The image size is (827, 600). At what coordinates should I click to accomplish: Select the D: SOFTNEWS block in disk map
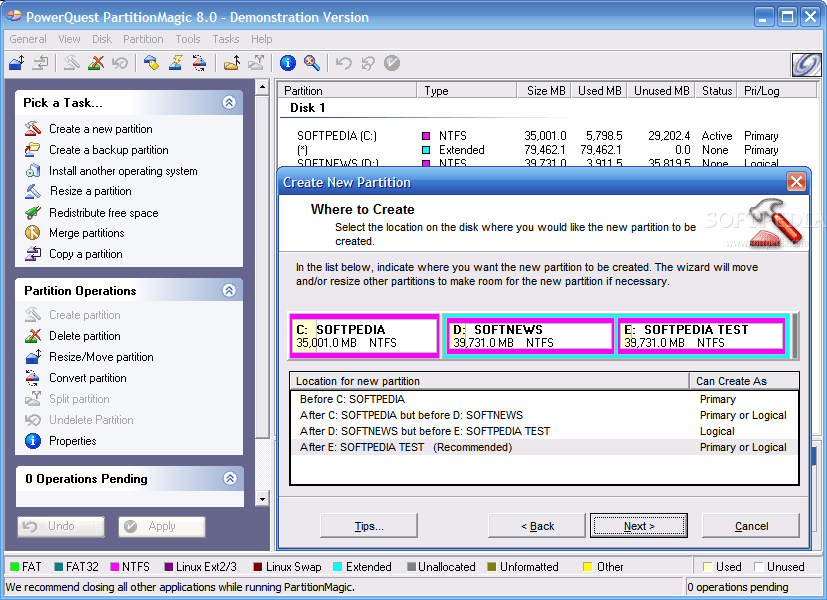(530, 336)
